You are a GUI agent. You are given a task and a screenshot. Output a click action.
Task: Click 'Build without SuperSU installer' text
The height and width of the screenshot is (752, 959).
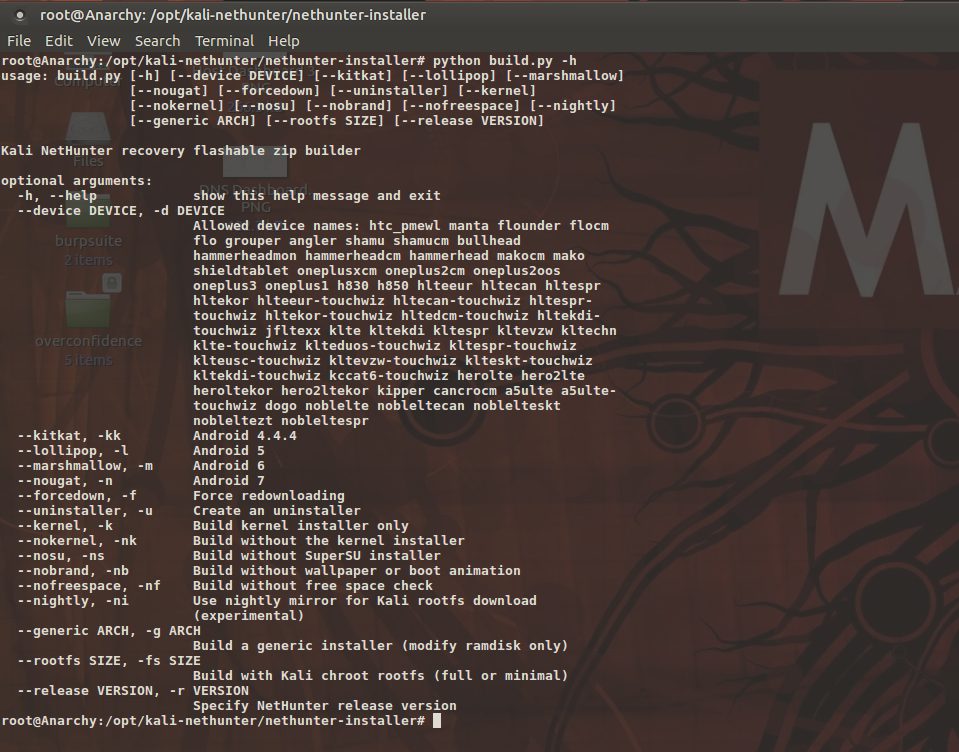click(316, 555)
